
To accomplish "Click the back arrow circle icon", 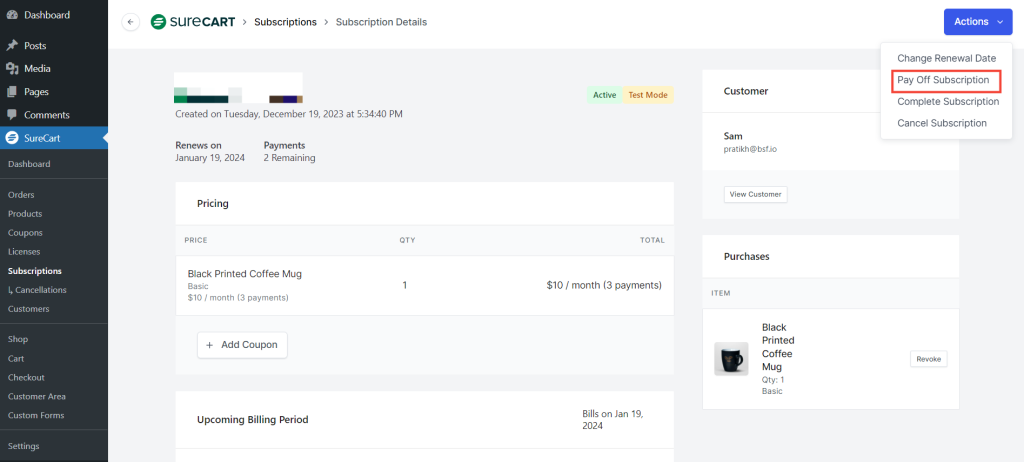I will (x=130, y=22).
